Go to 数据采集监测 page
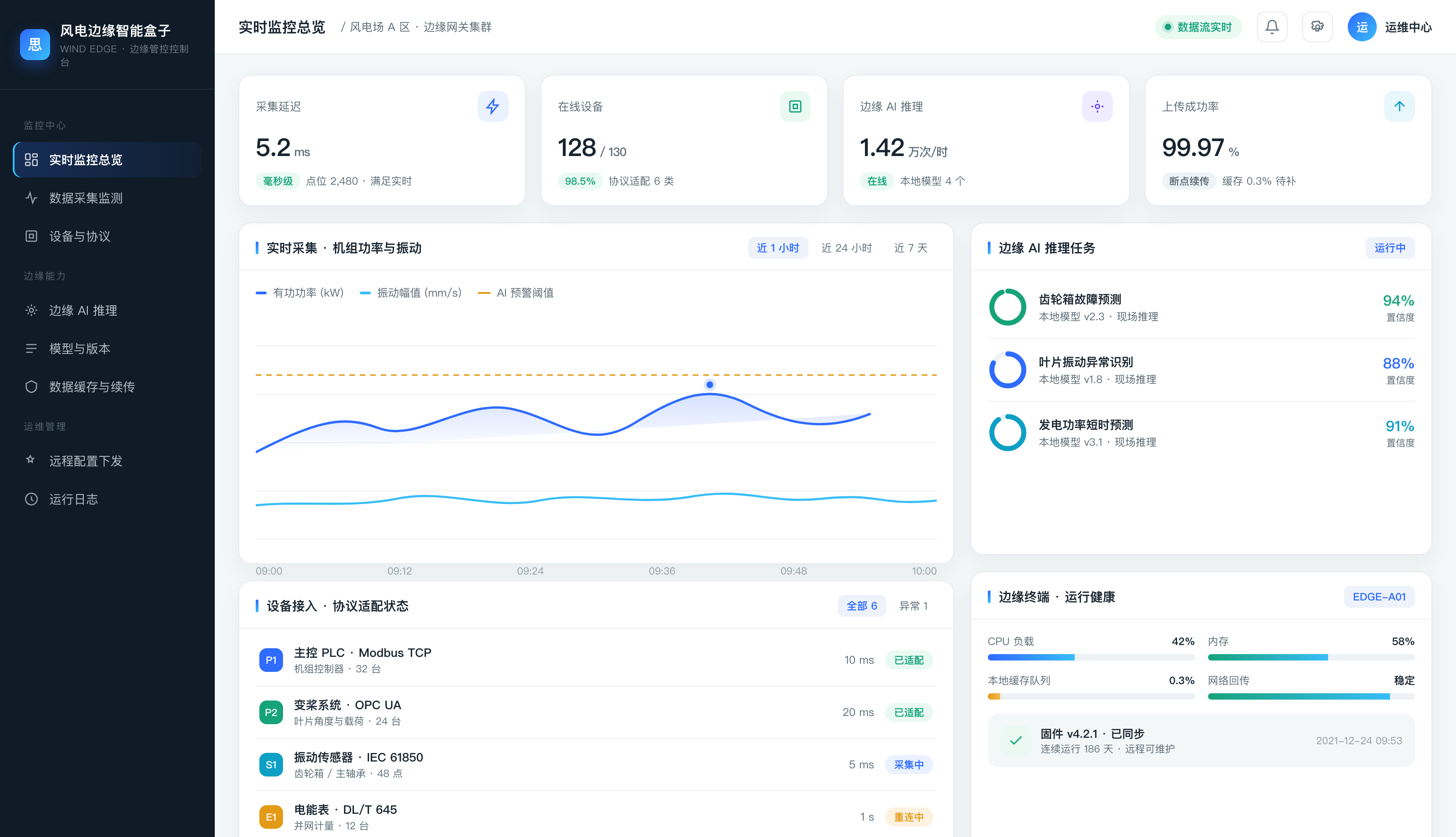 (107, 198)
